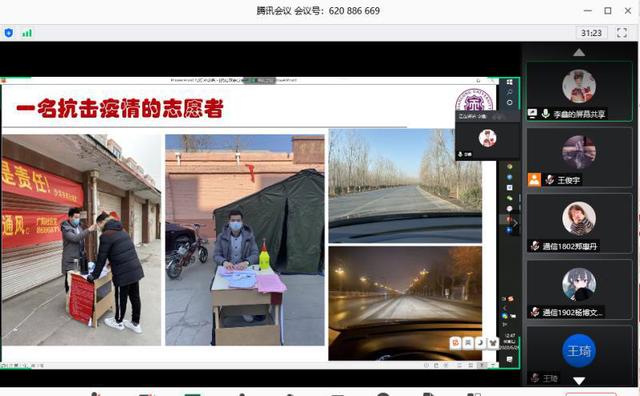Check the green network signal indicator
Screen dimensions: 640x396
(27, 33)
